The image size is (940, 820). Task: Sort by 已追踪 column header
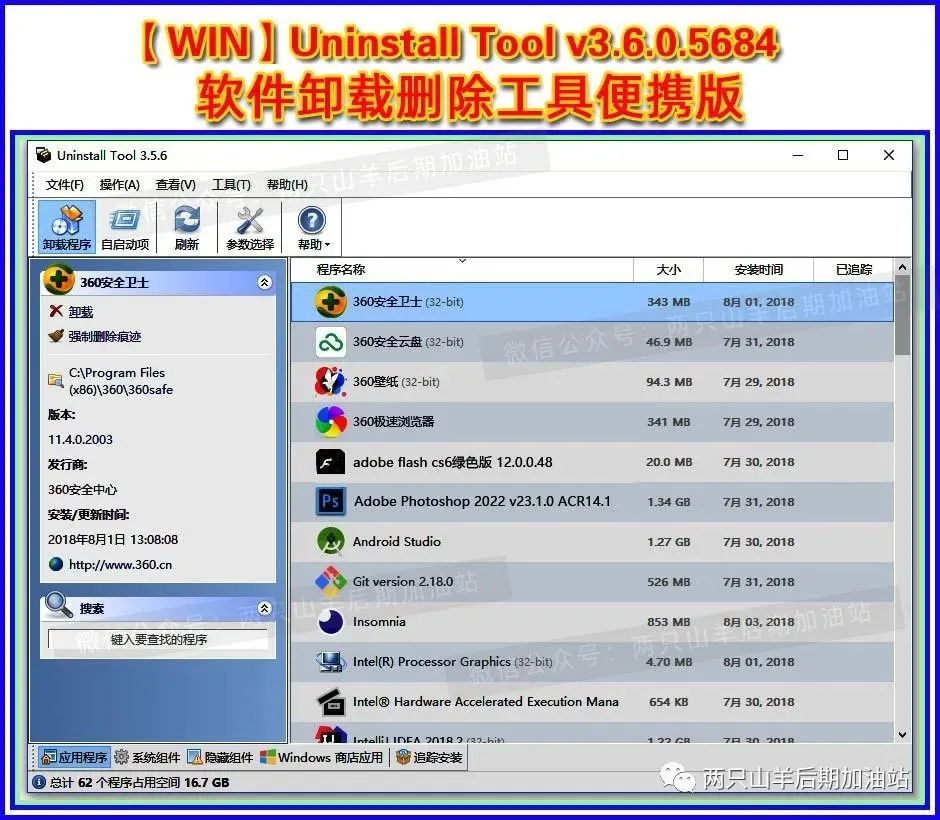pos(854,270)
